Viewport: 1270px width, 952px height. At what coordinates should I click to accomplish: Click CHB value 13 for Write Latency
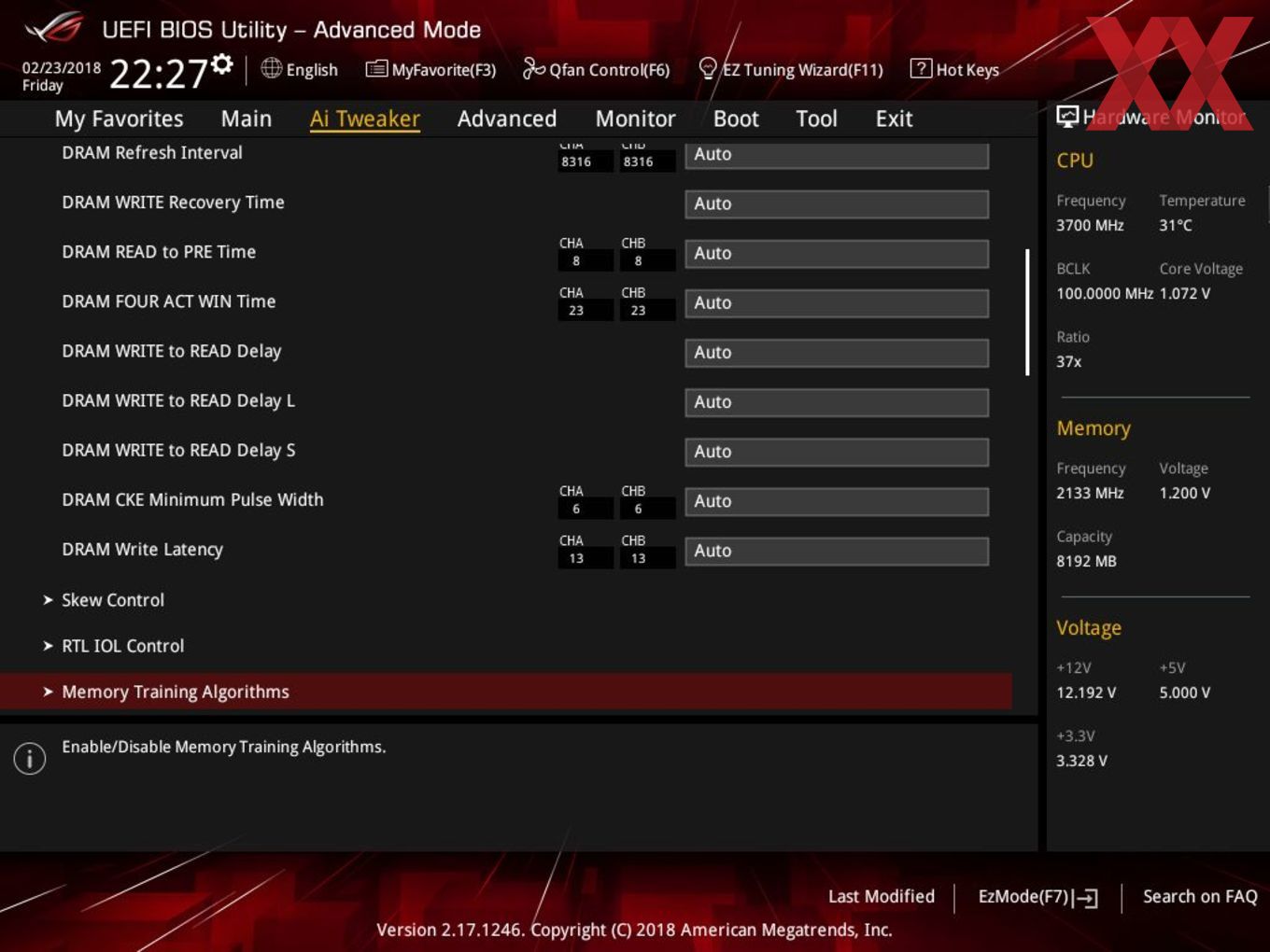click(638, 558)
